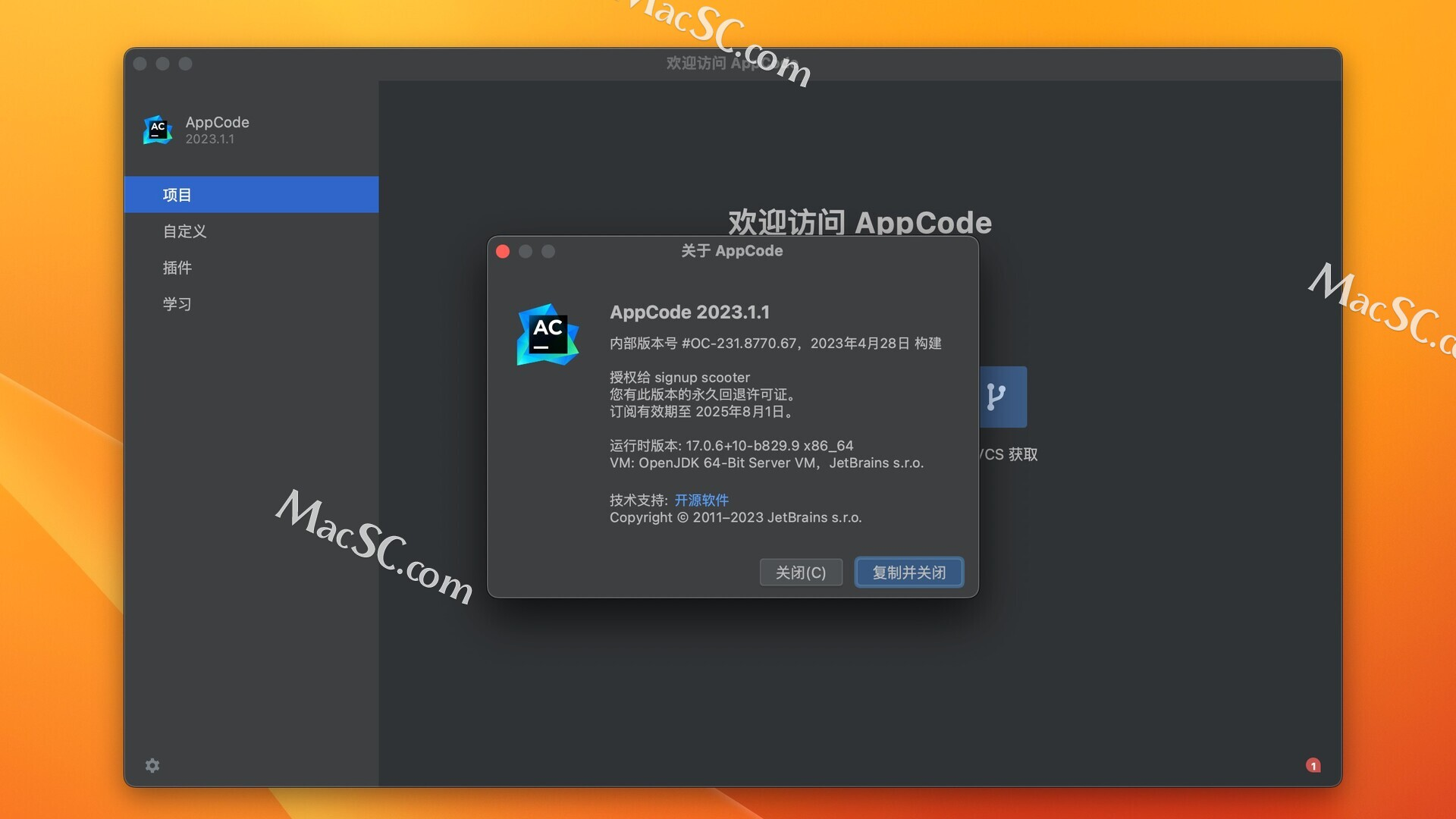
Task: Click the AppCode 2023.1.1 dialog heading
Action: click(689, 312)
